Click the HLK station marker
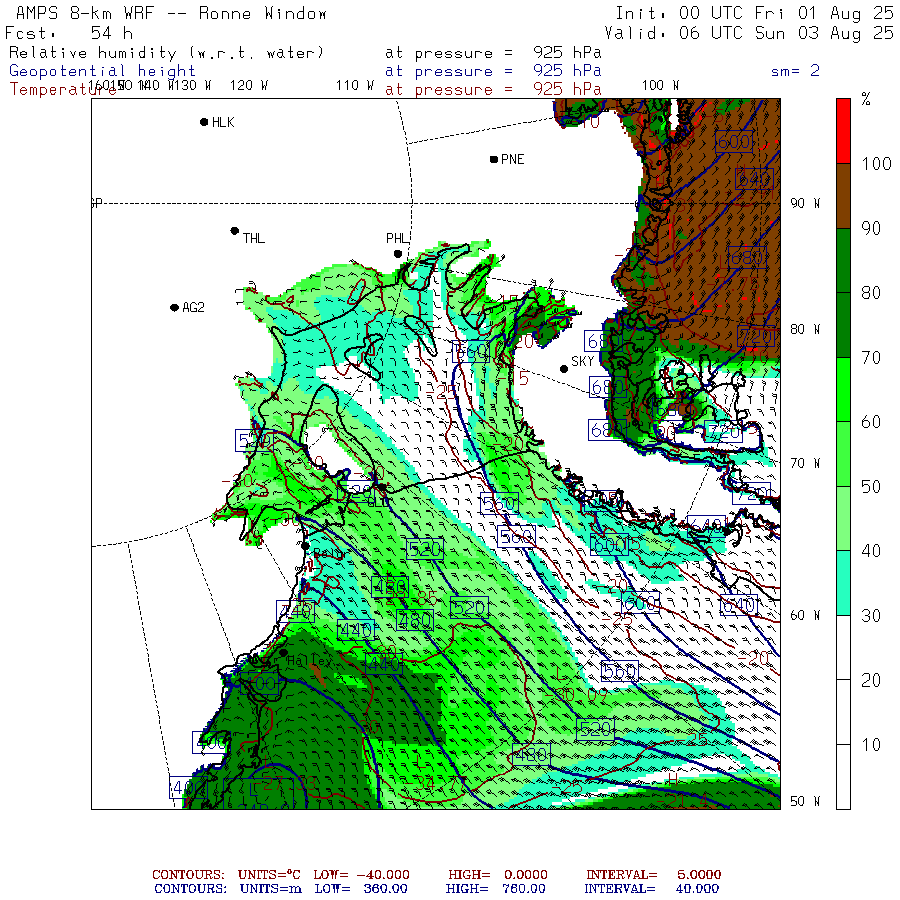The image size is (900, 900). coord(204,122)
